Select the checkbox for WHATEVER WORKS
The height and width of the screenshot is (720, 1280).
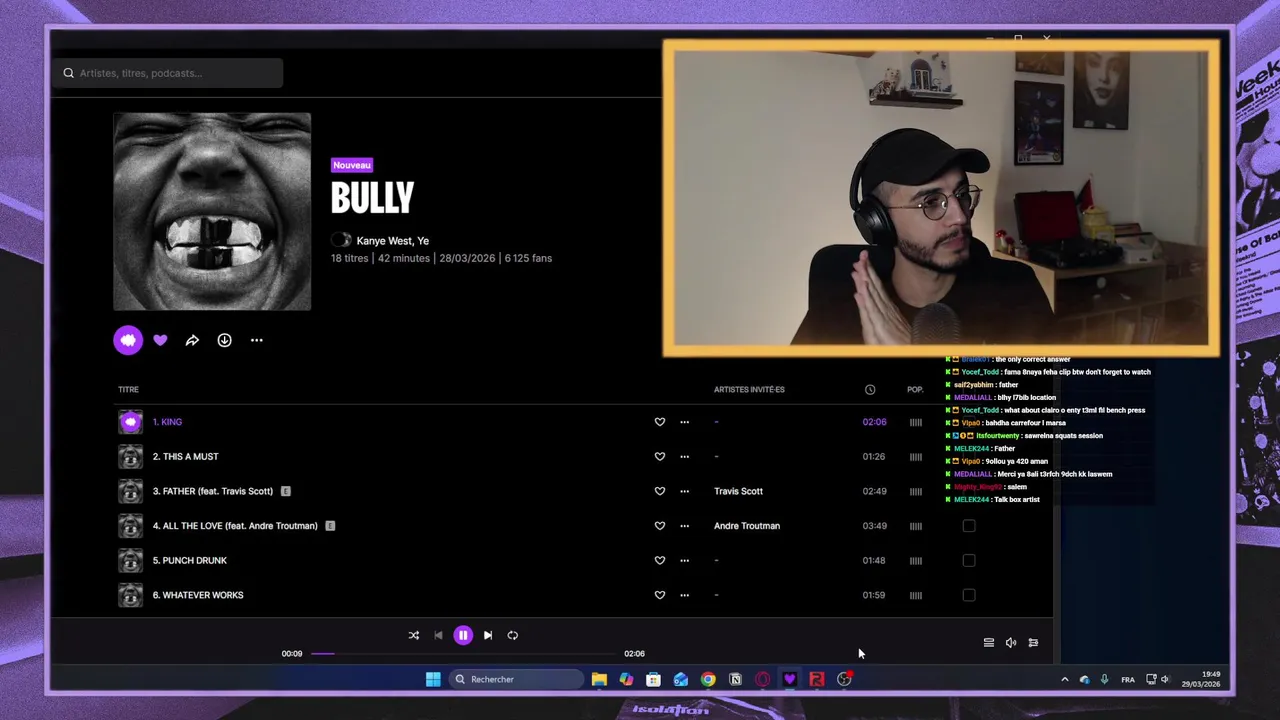(x=969, y=595)
